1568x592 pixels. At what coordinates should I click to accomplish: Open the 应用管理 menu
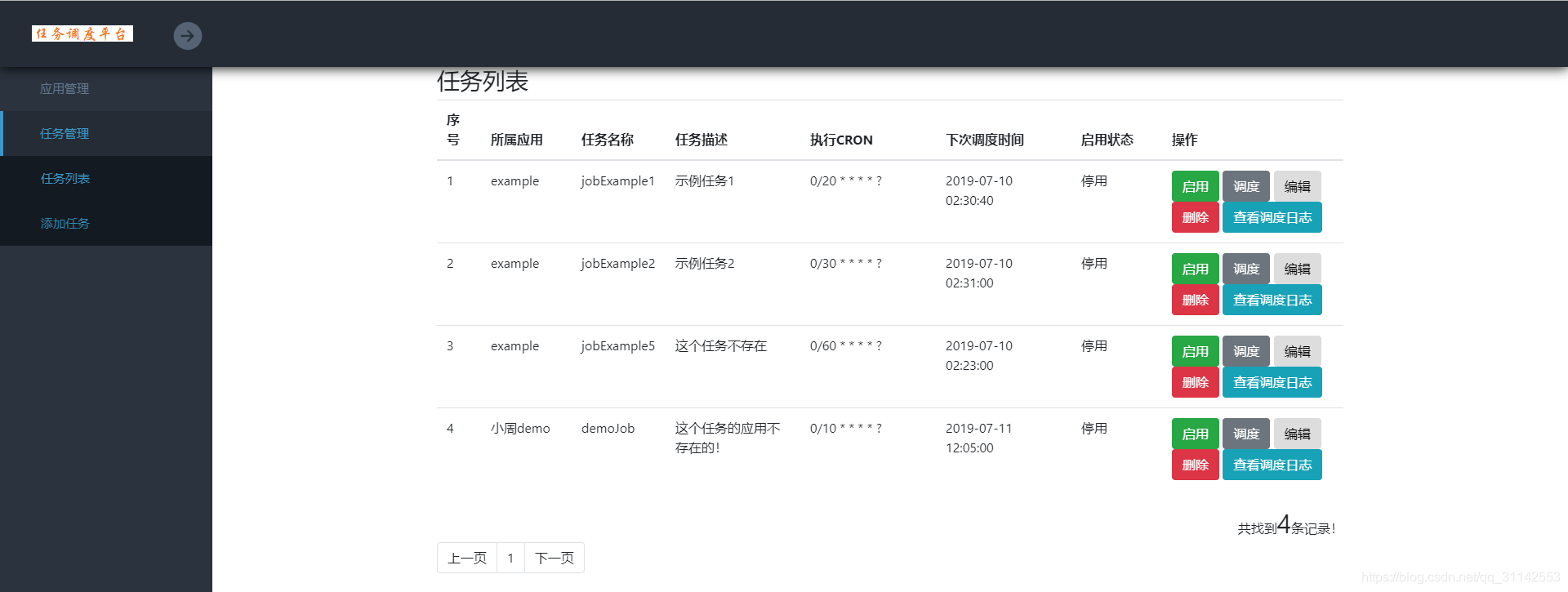pos(106,89)
